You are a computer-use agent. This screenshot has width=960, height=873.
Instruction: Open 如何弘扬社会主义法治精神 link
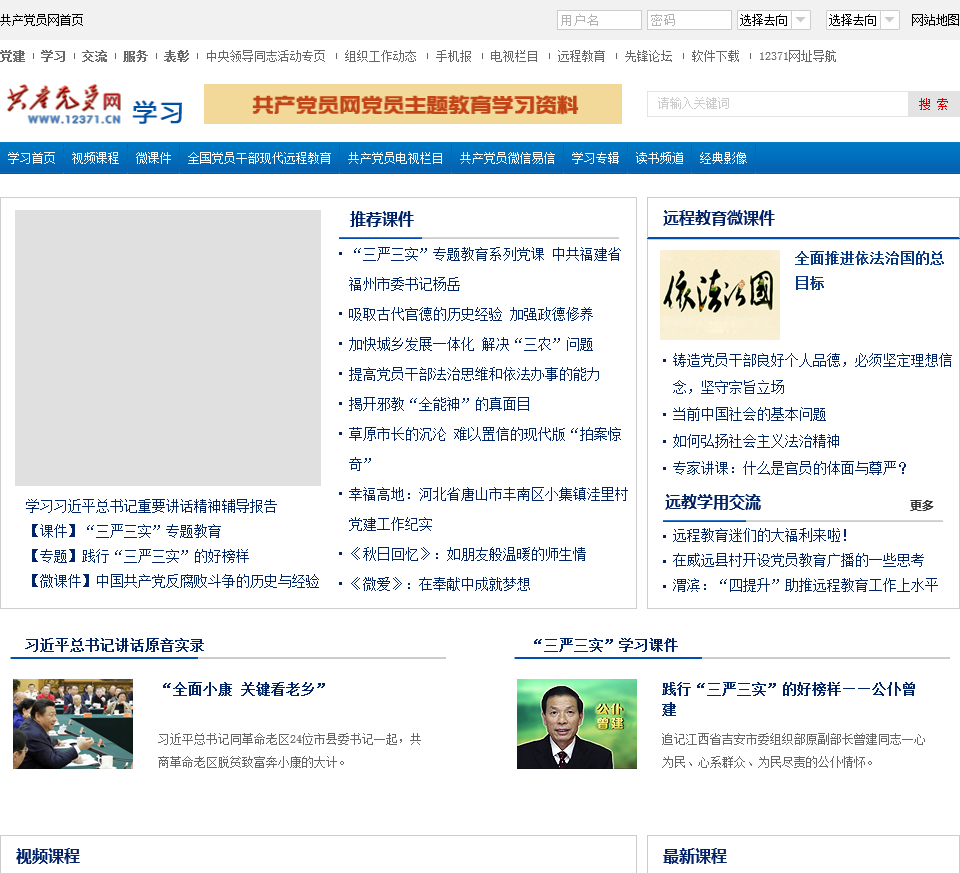756,441
